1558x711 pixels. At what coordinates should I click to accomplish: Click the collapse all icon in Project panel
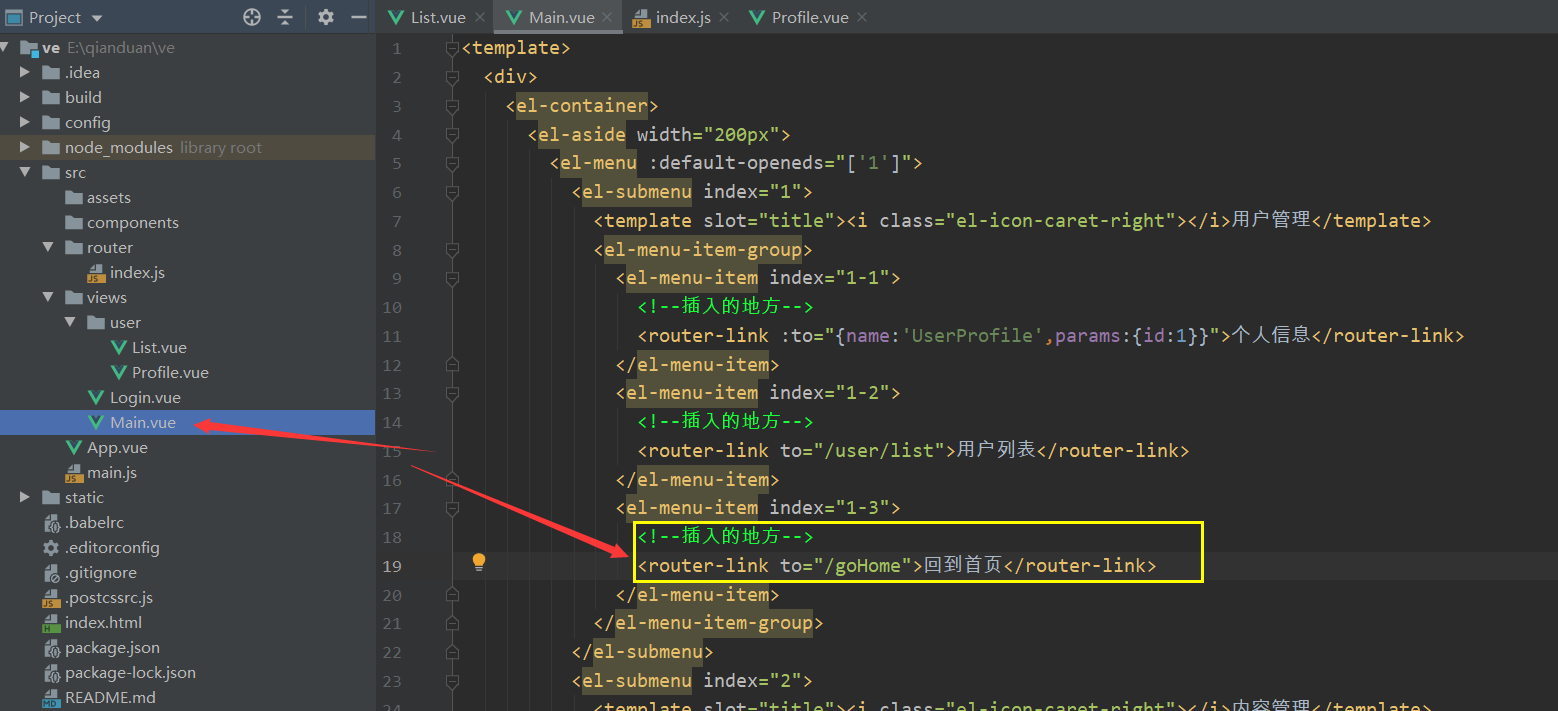click(286, 17)
